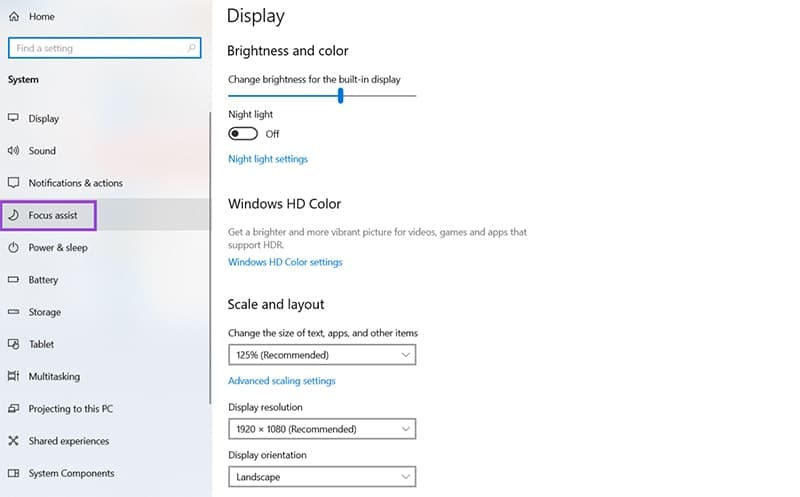Open the Display resolution dropdown
800x497 pixels.
(x=322, y=429)
